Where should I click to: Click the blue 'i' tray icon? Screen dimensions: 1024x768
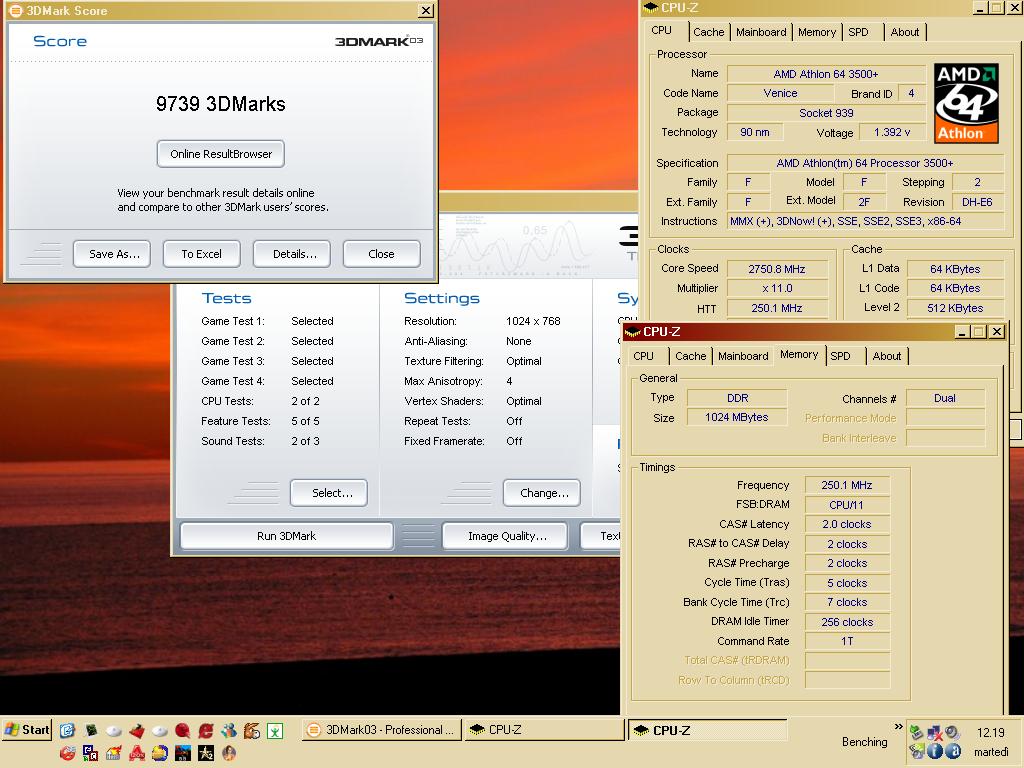[935, 751]
